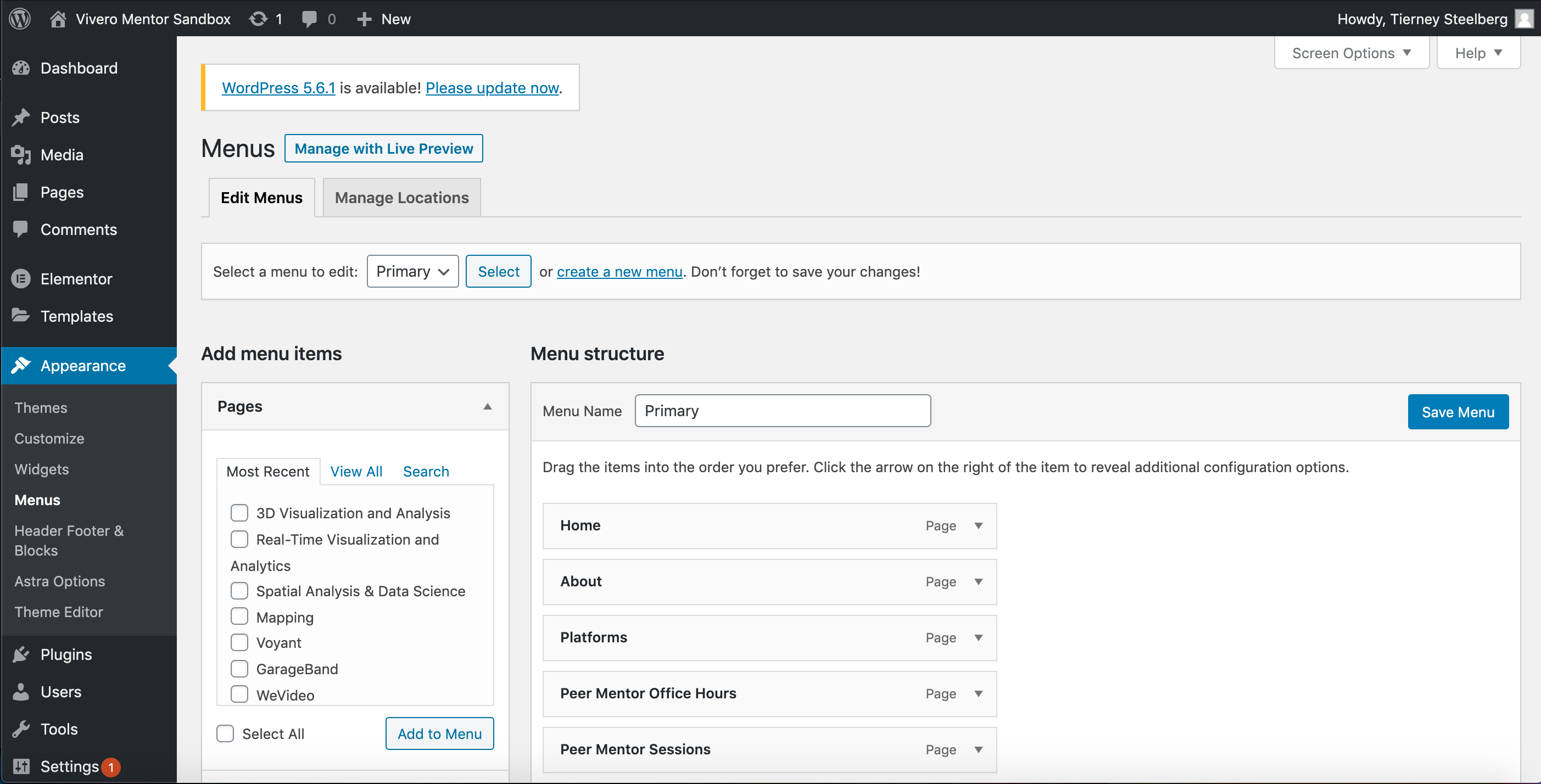1541x784 pixels.
Task: Click the Manage with Live Preview button
Action: coord(384,148)
